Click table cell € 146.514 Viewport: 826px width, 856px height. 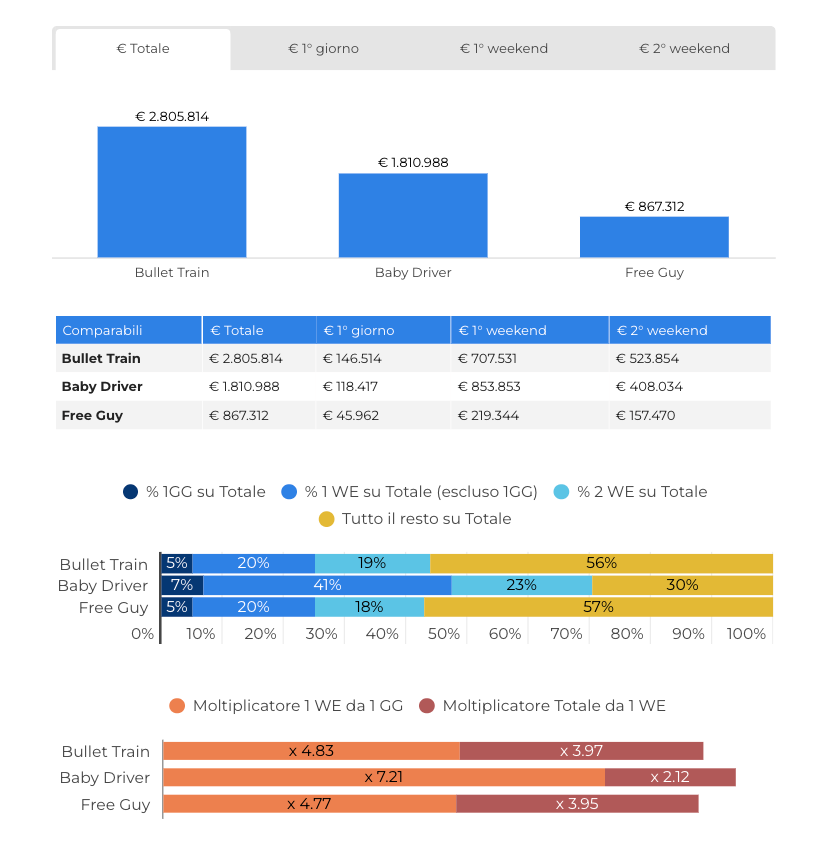384,359
